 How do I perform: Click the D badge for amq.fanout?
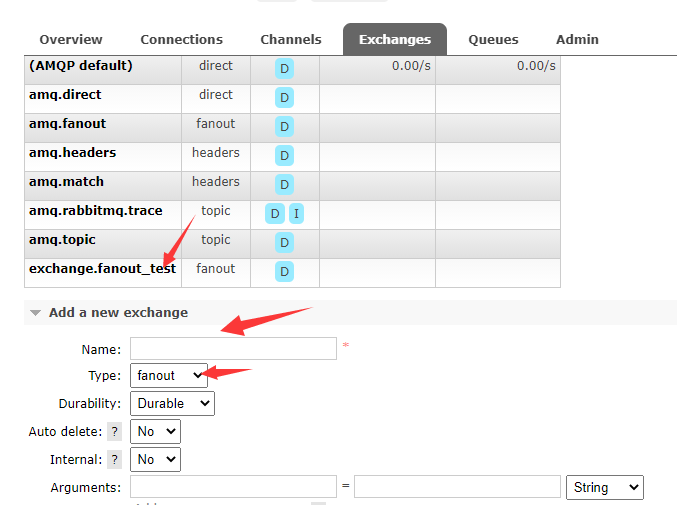click(x=285, y=127)
